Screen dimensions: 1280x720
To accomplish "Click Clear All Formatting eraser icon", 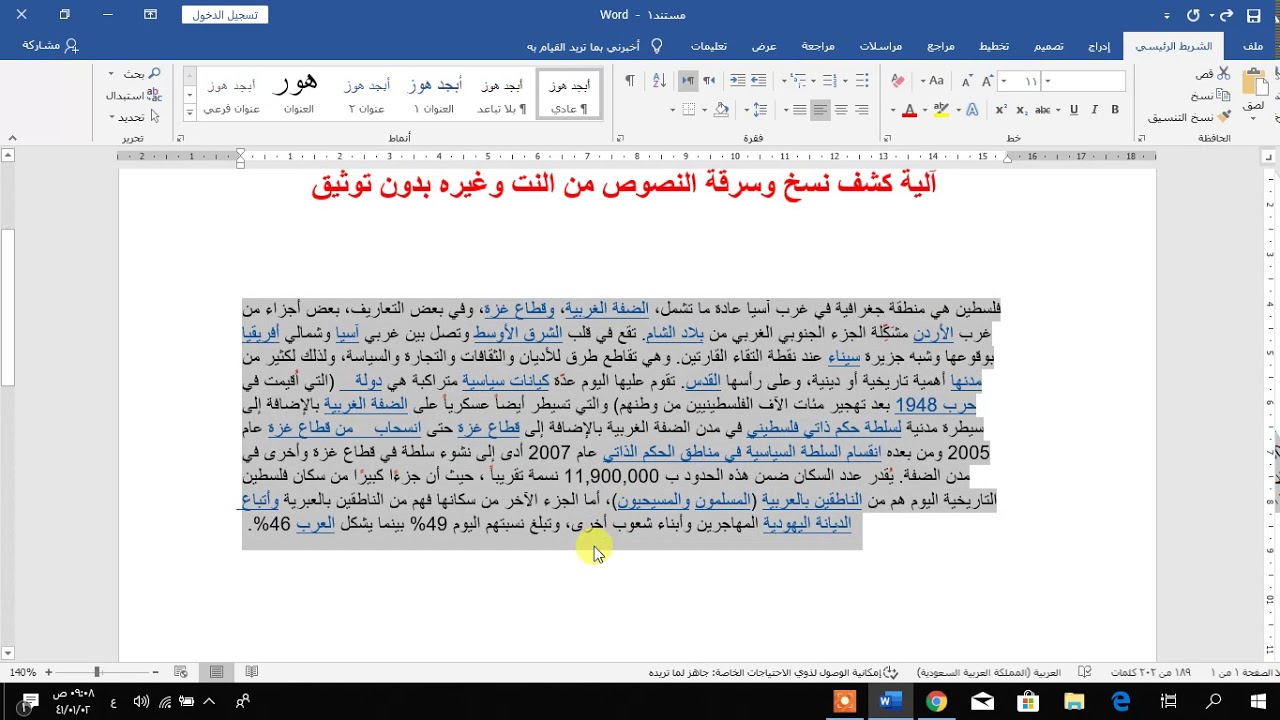I will pyautogui.click(x=898, y=81).
